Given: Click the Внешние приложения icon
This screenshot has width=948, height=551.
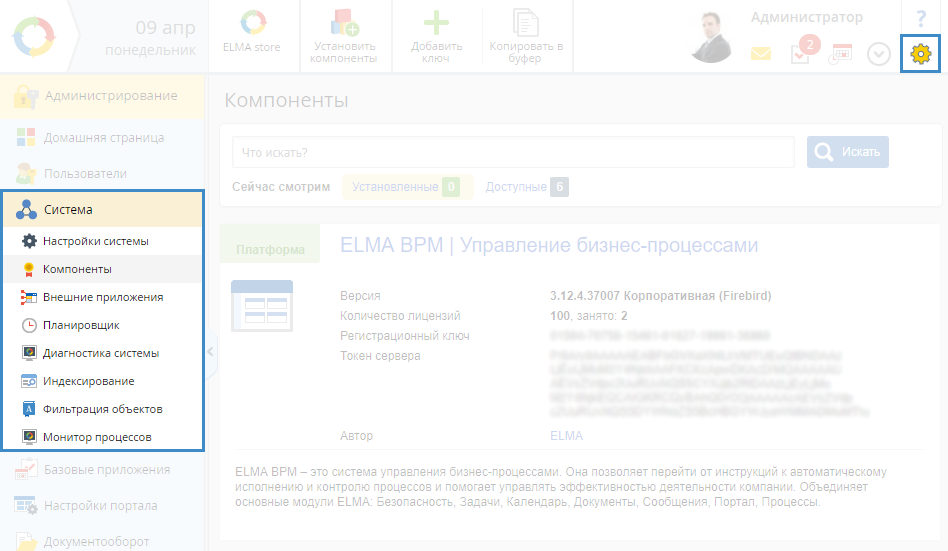Looking at the screenshot, I should coord(28,297).
